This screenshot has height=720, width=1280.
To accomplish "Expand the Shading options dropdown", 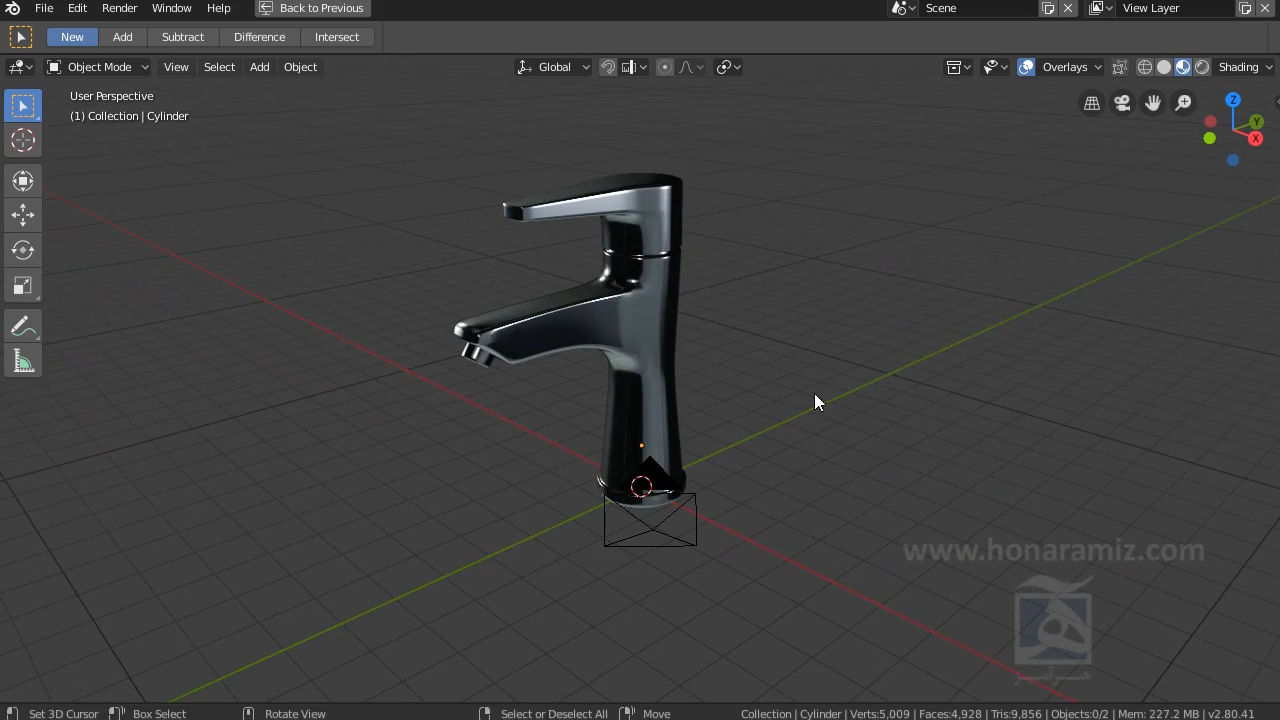I will pyautogui.click(x=1245, y=67).
